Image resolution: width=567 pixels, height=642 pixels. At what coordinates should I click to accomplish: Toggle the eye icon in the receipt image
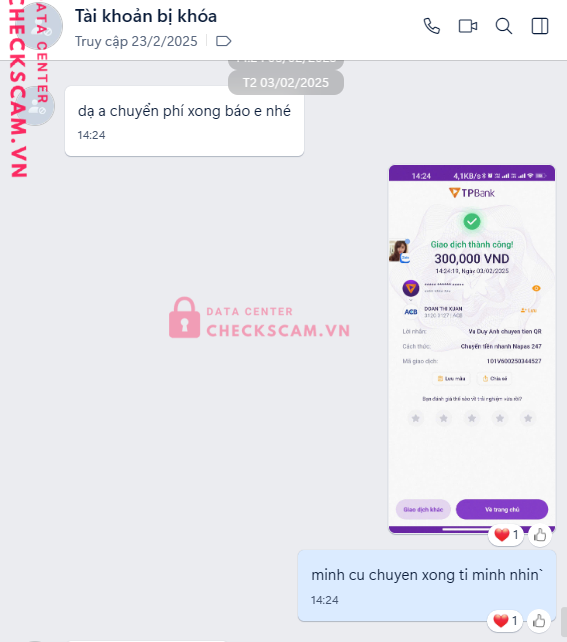pos(536,288)
